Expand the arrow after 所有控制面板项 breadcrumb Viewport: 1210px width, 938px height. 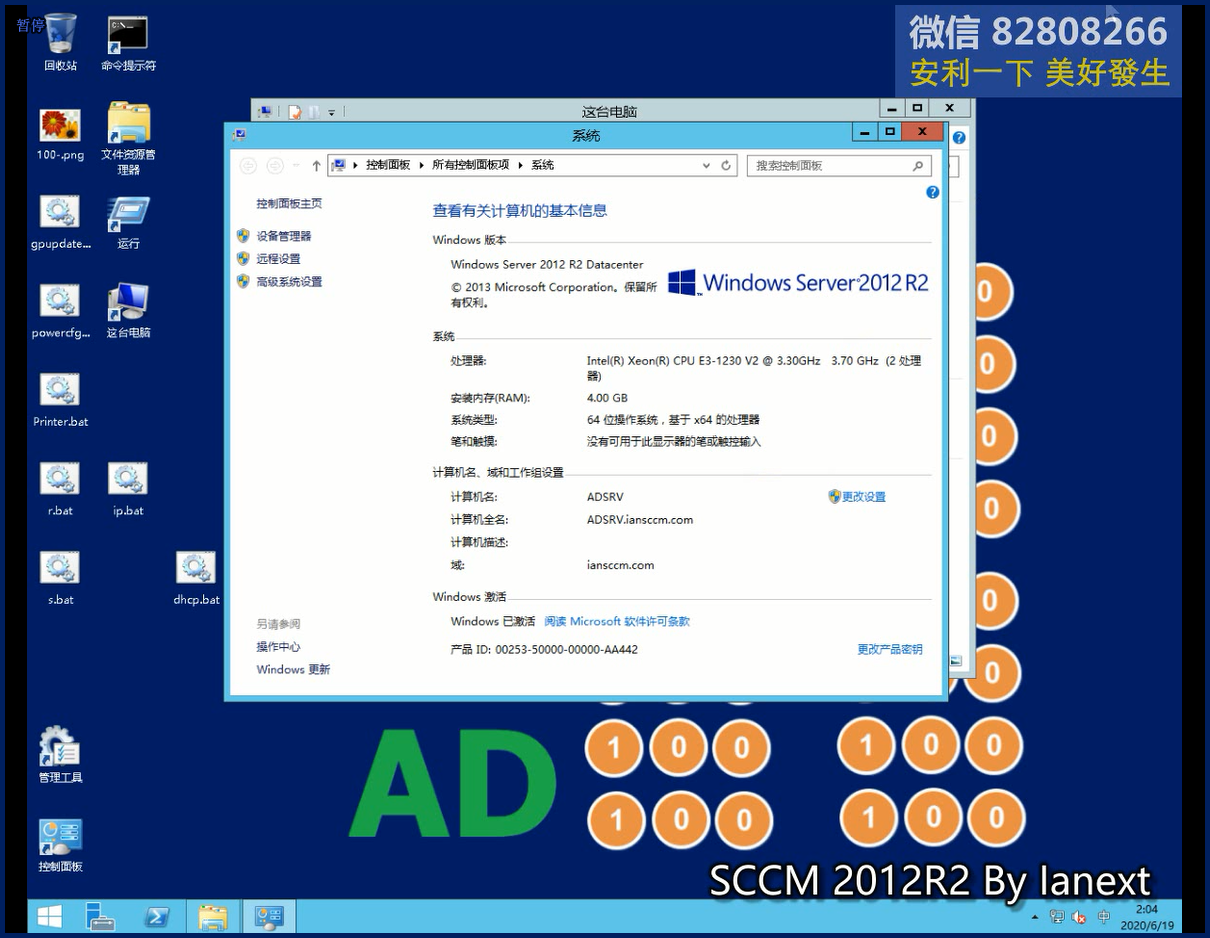point(520,166)
